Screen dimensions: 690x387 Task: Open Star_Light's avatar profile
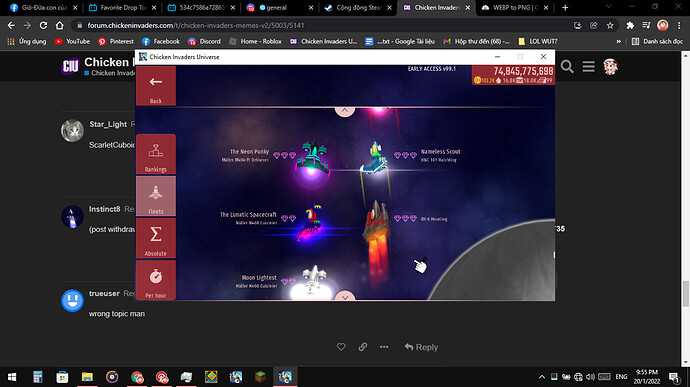click(72, 131)
